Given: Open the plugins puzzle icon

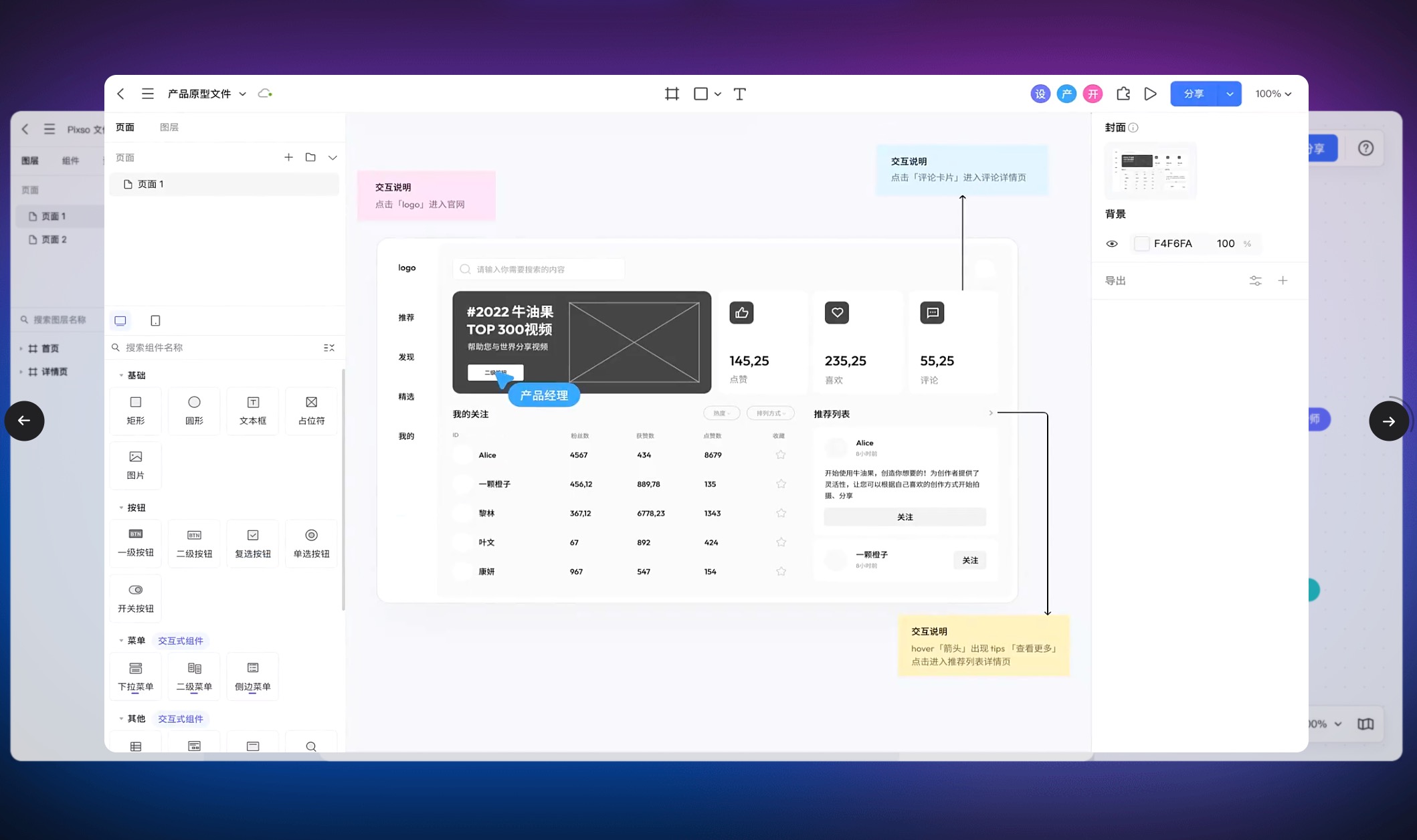Looking at the screenshot, I should point(1123,94).
